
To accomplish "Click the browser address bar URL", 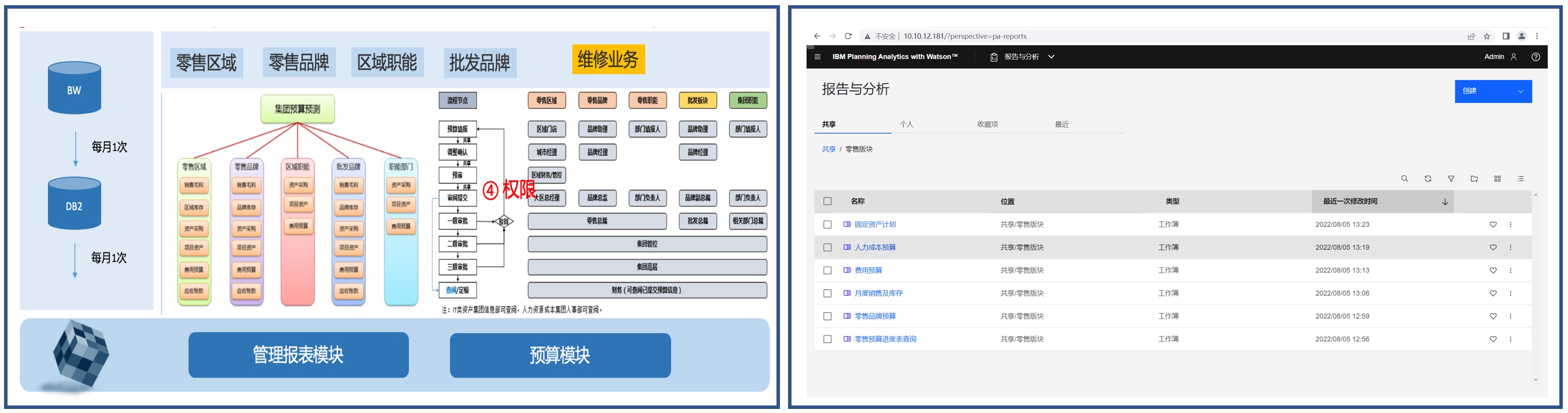I will pyautogui.click(x=965, y=36).
